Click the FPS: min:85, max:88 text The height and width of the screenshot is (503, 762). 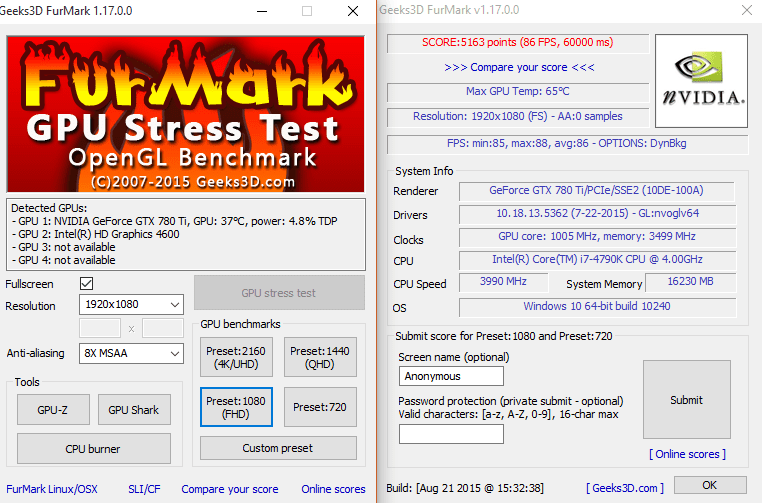click(x=567, y=143)
